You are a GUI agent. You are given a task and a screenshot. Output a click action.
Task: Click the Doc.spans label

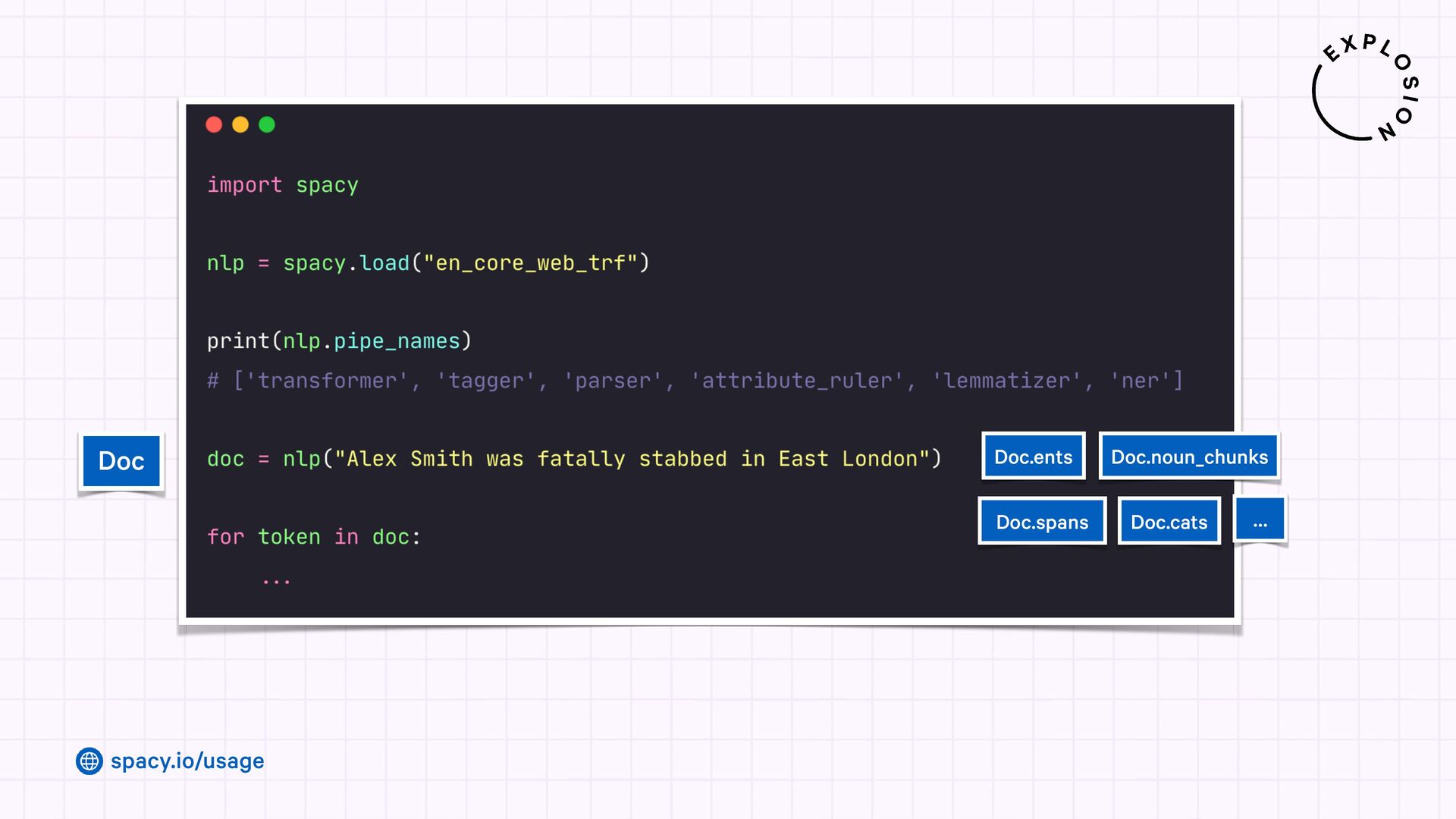pyautogui.click(x=1042, y=522)
